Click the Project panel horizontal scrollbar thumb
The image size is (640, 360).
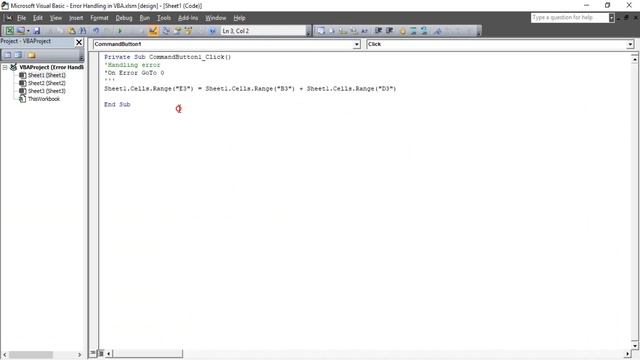[x=31, y=355]
